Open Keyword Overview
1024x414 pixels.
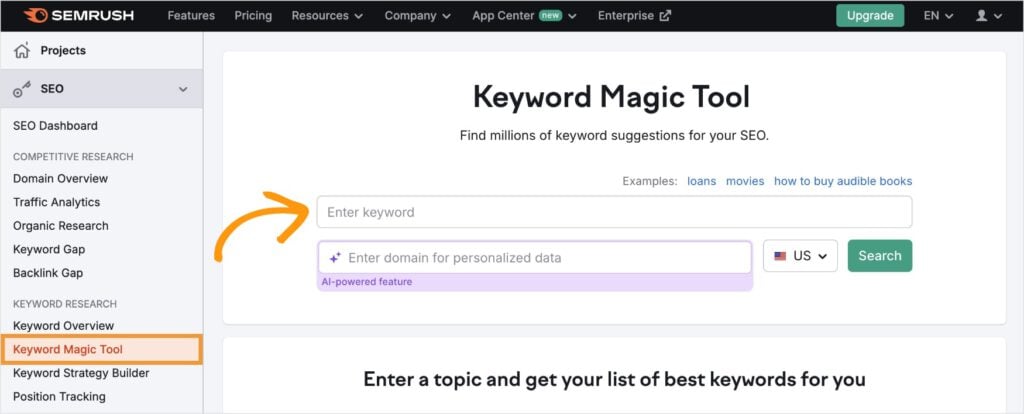pyautogui.click(x=63, y=325)
